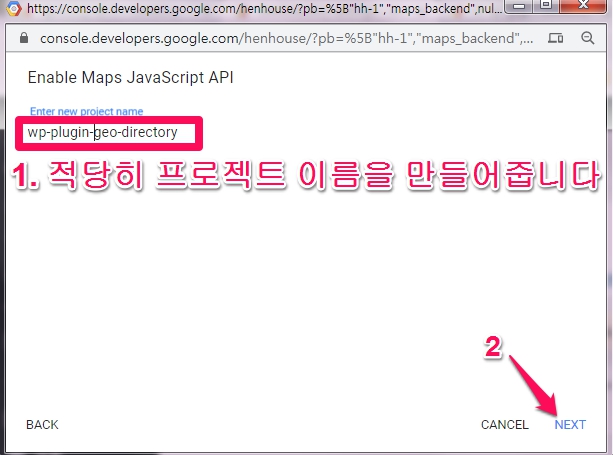This screenshot has width=613, height=455.
Task: Click the NEXT button
Action: (570, 425)
